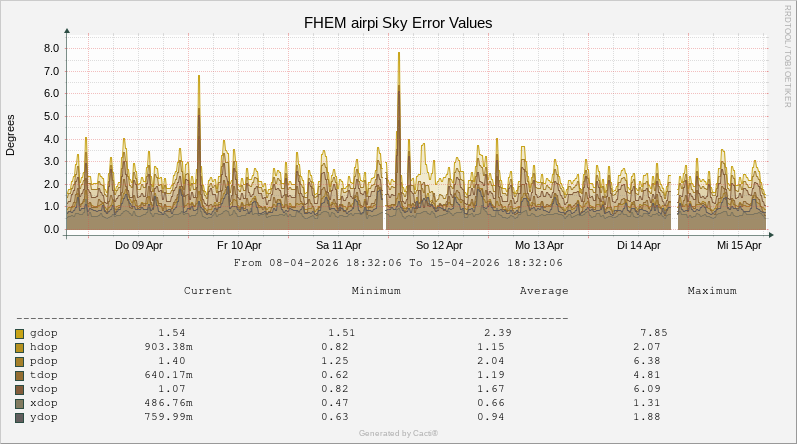Click the Generated by Cacti footer text
Viewport: 797px width, 444px height.
coord(398,433)
